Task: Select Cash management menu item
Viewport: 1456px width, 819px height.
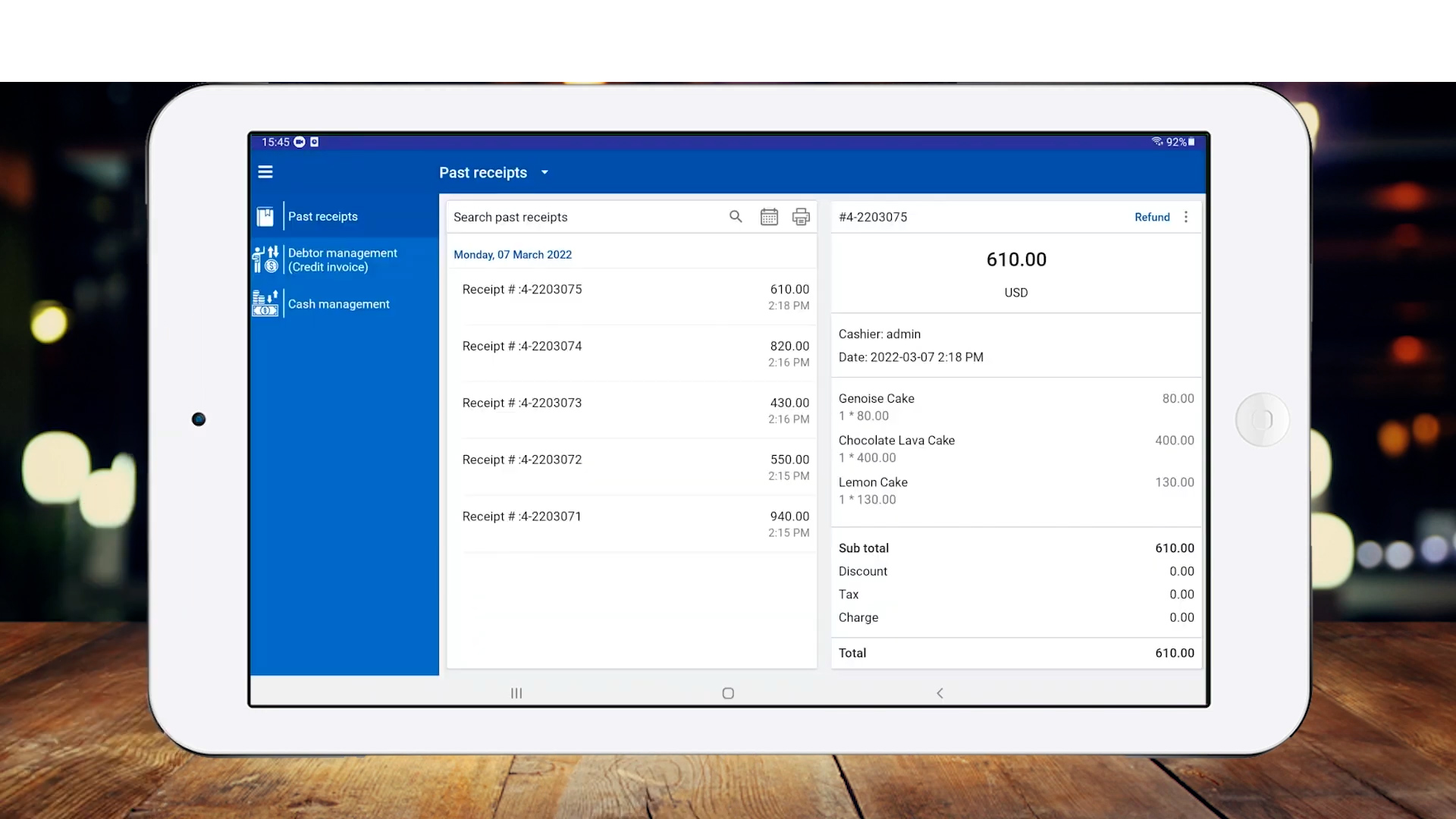Action: 338,304
